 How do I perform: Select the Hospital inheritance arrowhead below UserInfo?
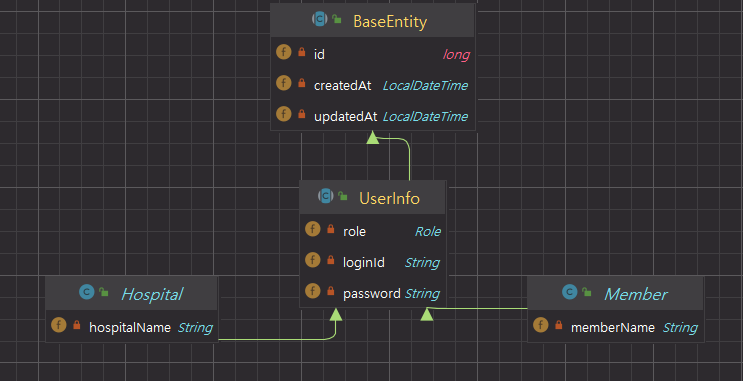336,314
